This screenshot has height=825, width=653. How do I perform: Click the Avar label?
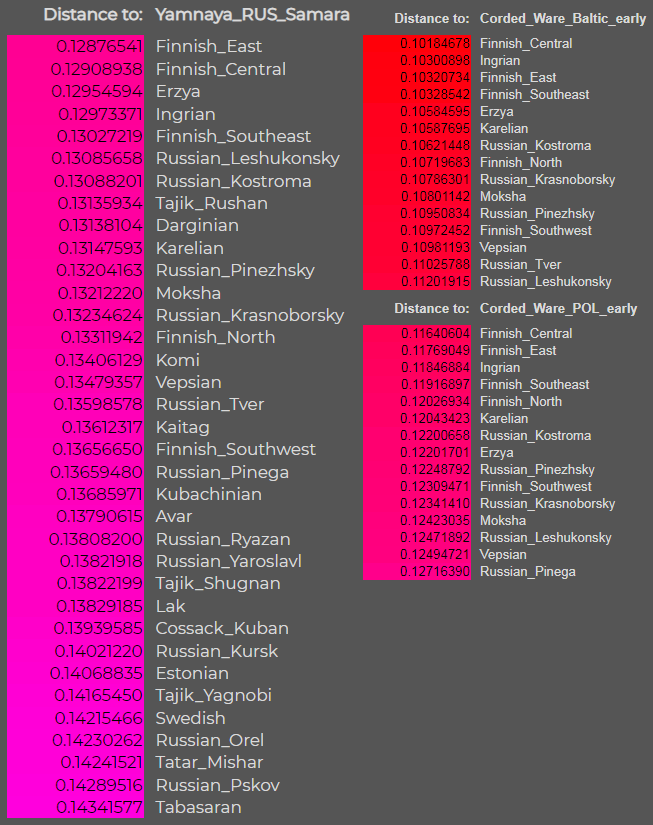[174, 517]
